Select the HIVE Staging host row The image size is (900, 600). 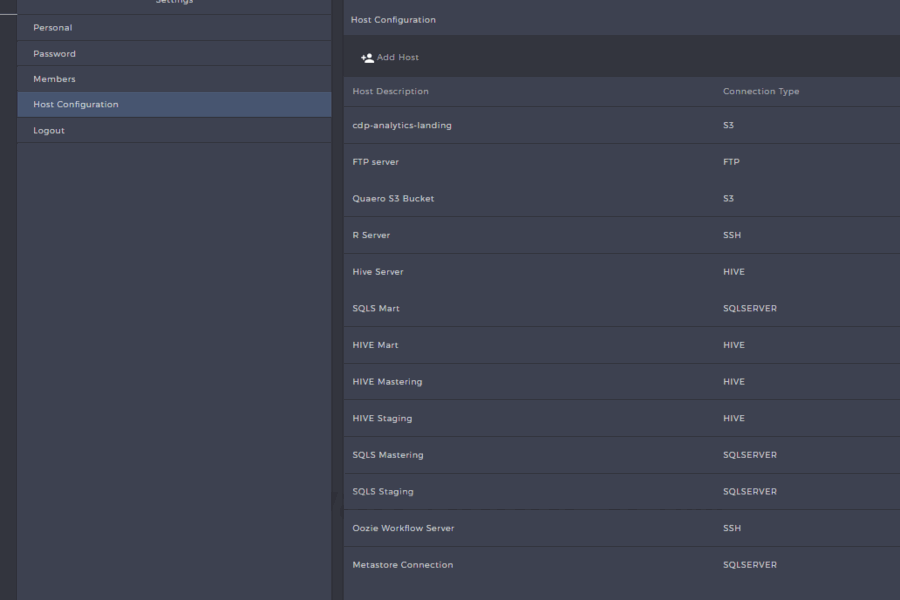382,419
